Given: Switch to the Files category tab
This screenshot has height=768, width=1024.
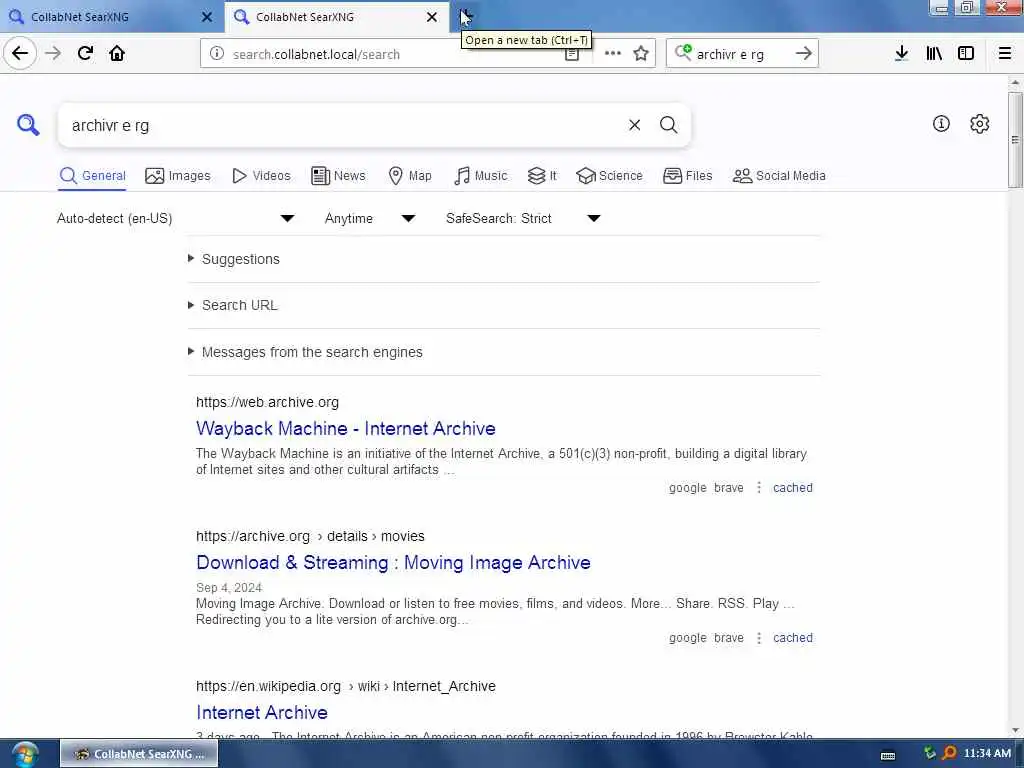Looking at the screenshot, I should click(687, 176).
